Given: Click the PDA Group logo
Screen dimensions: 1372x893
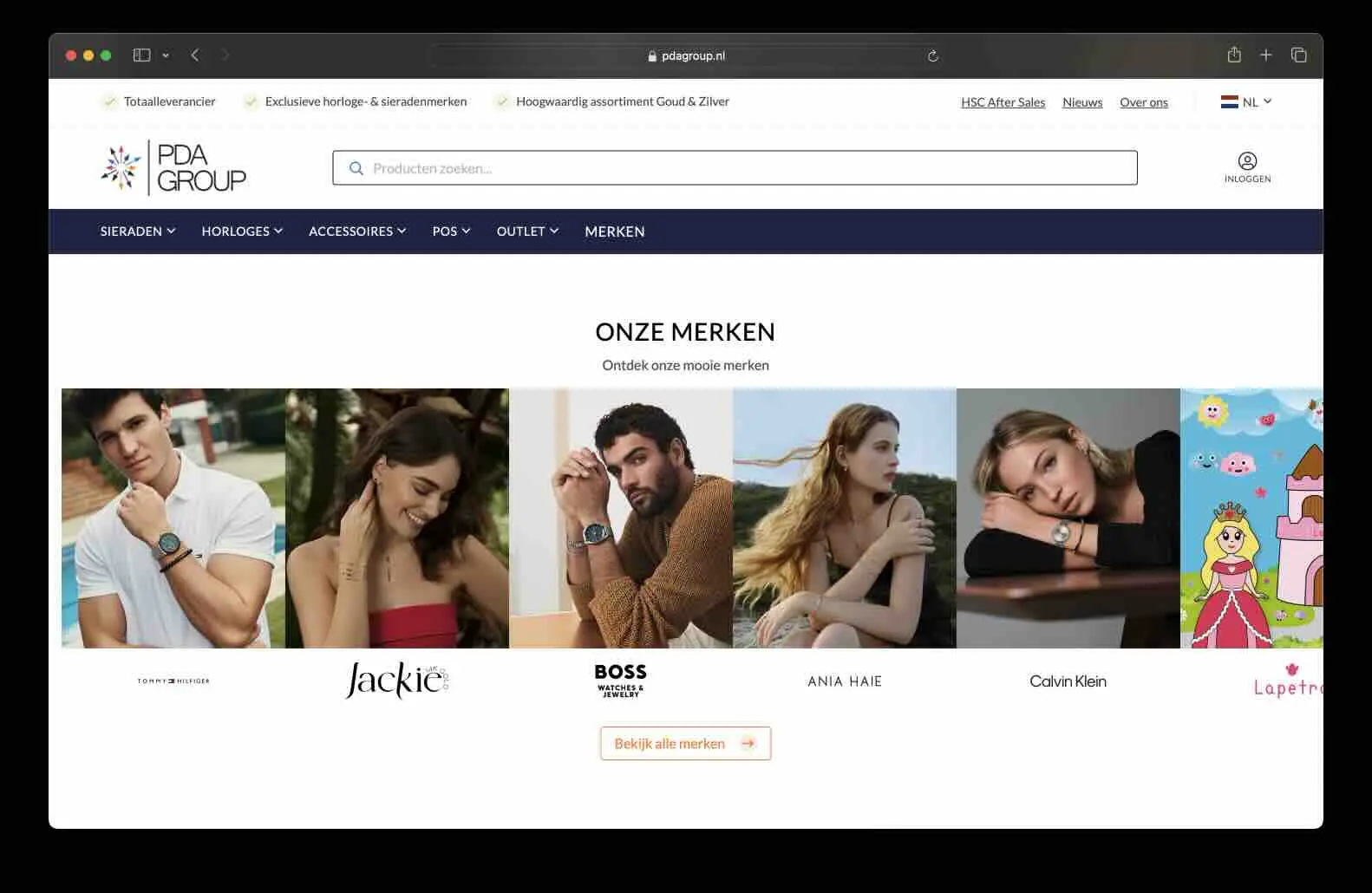Looking at the screenshot, I should [x=173, y=167].
